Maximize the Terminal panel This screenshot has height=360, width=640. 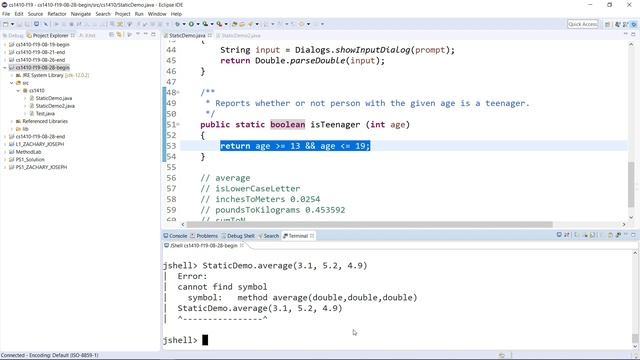[x=633, y=235]
